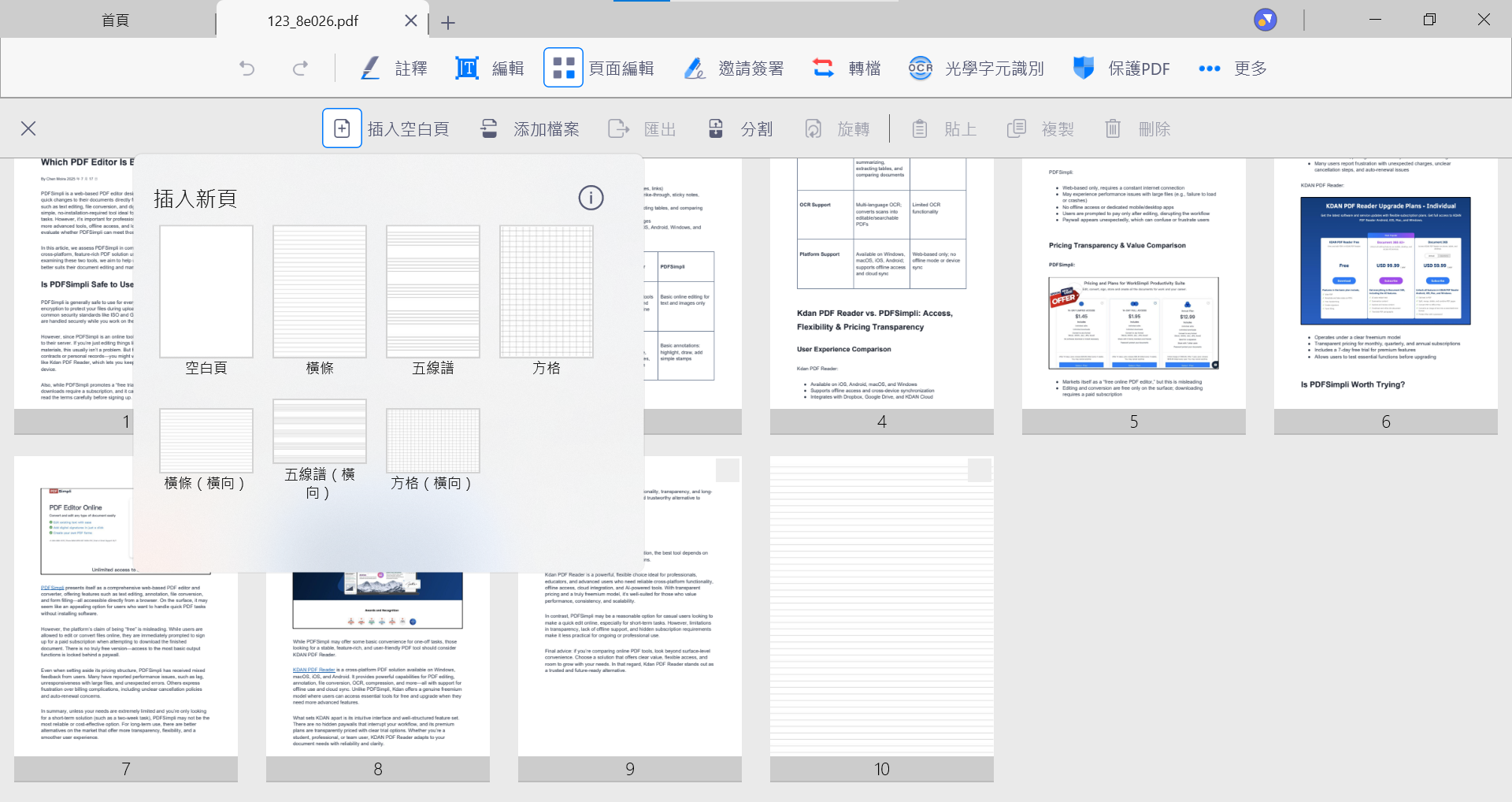Open 邀請簽署 signature tool
Image resolution: width=1512 pixels, height=802 pixels.
pyautogui.click(x=733, y=69)
